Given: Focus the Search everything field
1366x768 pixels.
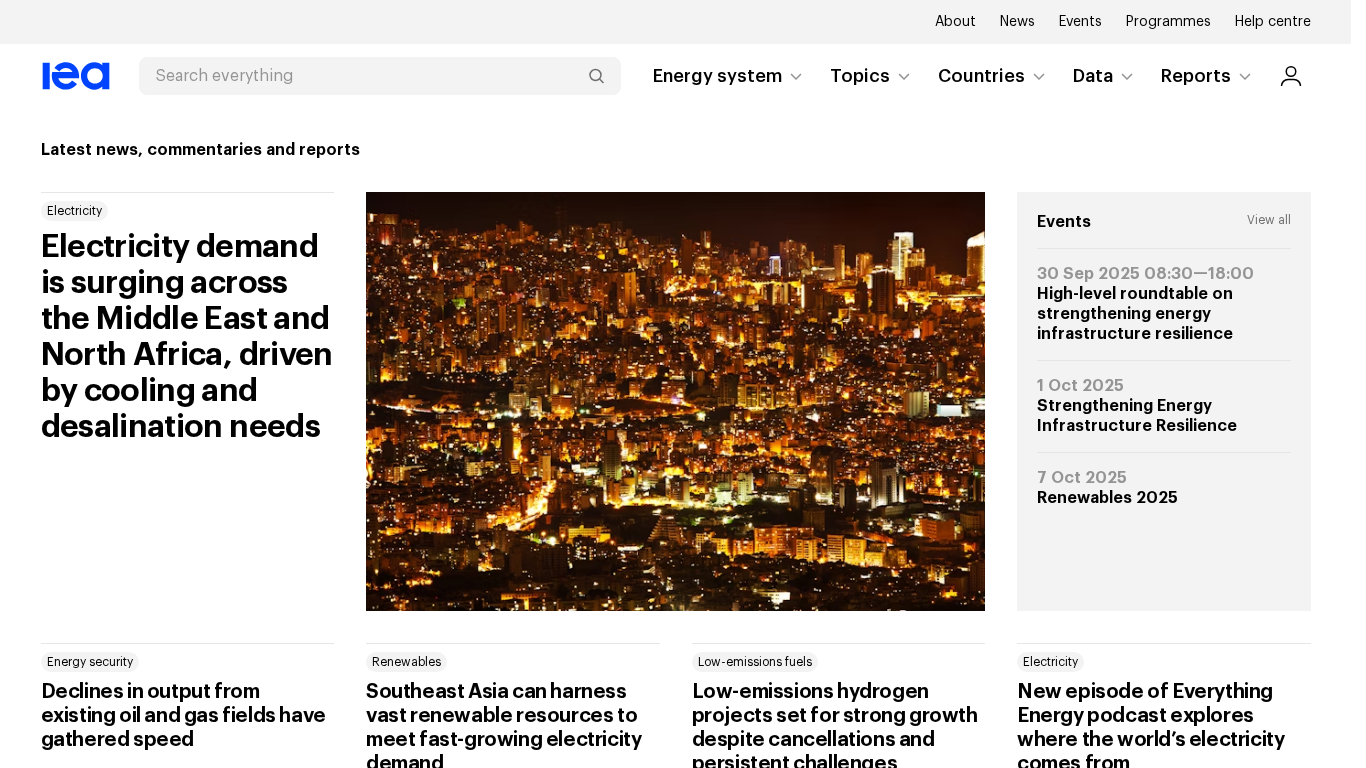Looking at the screenshot, I should (x=365, y=76).
